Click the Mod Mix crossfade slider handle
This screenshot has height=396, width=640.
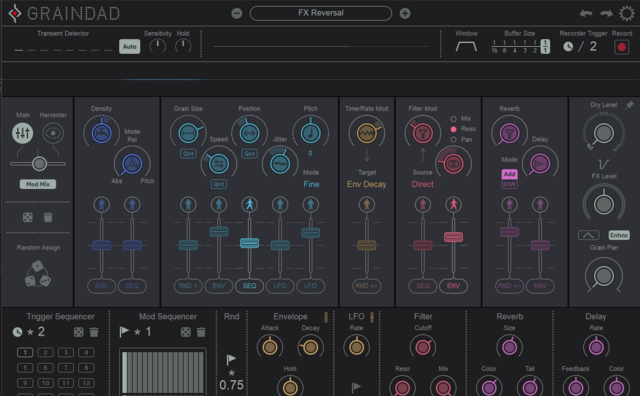pyautogui.click(x=39, y=164)
